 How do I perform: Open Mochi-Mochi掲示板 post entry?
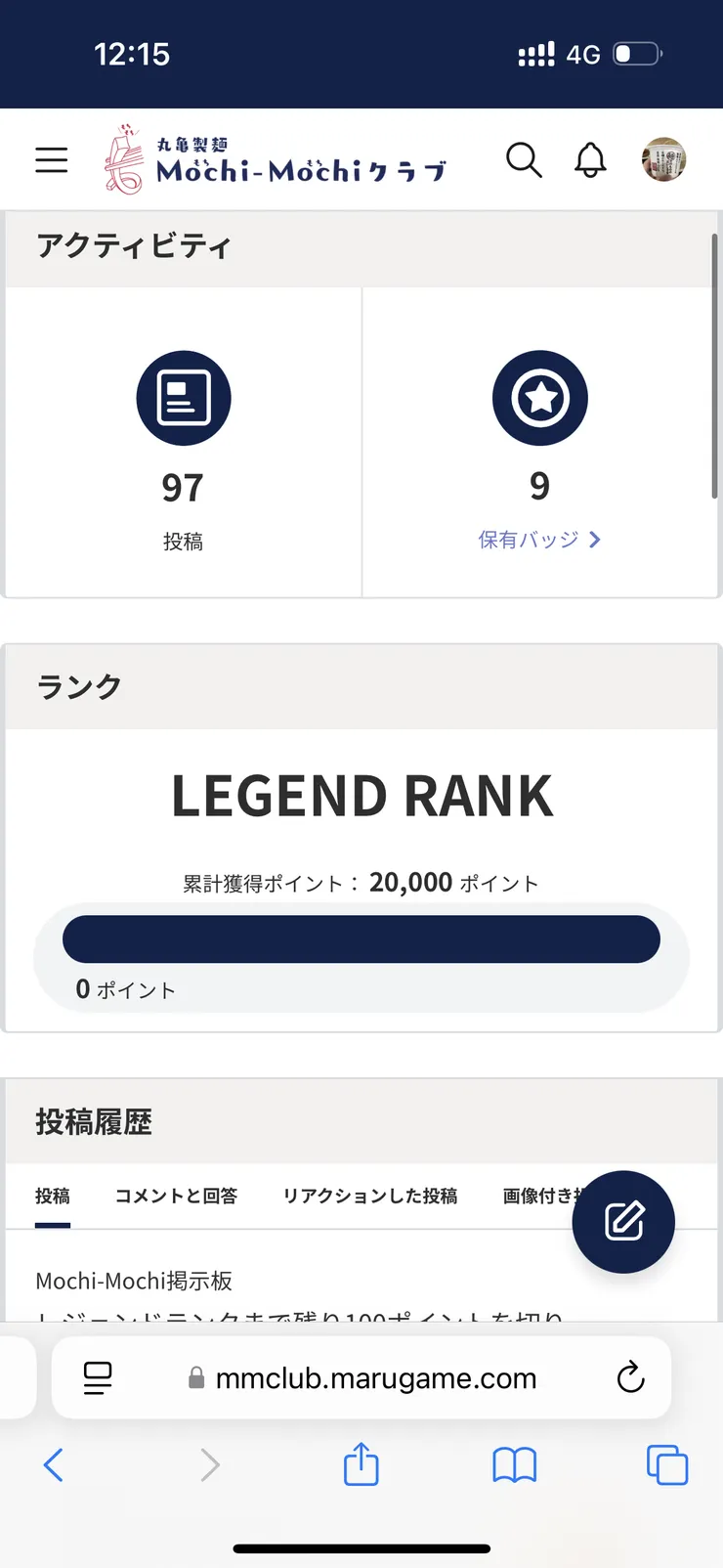pyautogui.click(x=134, y=1281)
